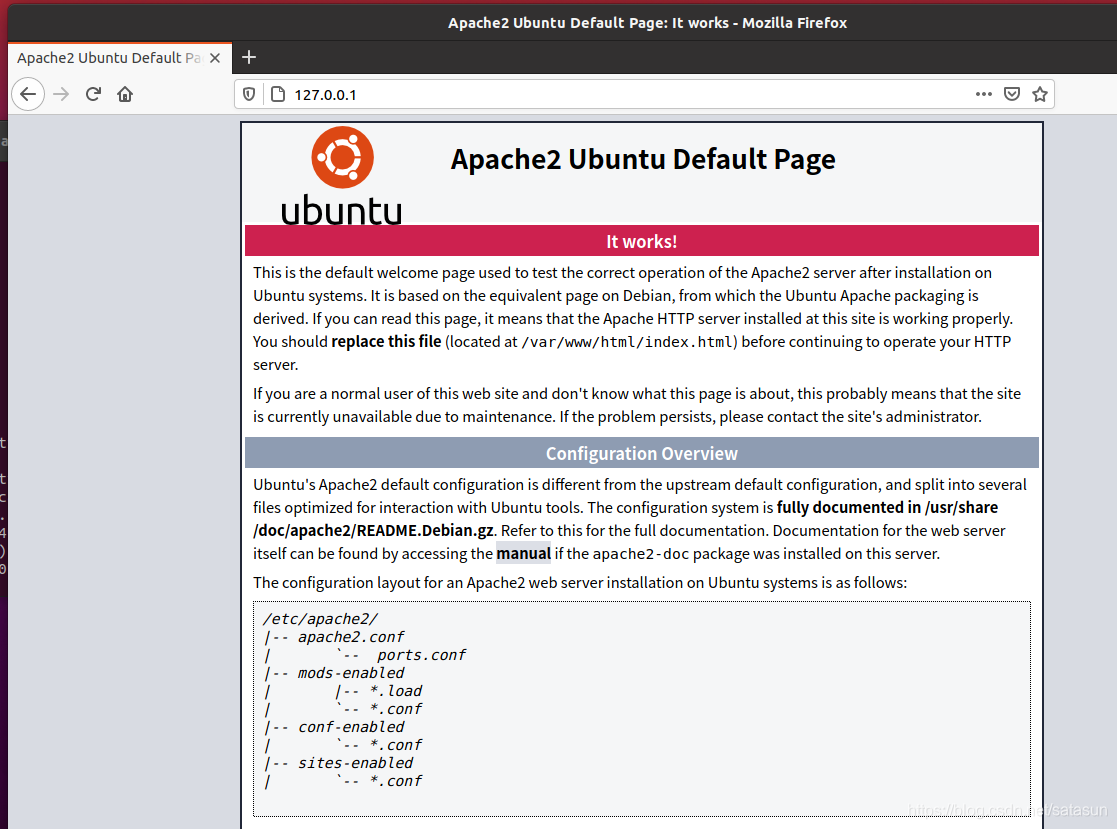Viewport: 1117px width, 829px height.
Task: Open the manual link
Action: pos(524,553)
